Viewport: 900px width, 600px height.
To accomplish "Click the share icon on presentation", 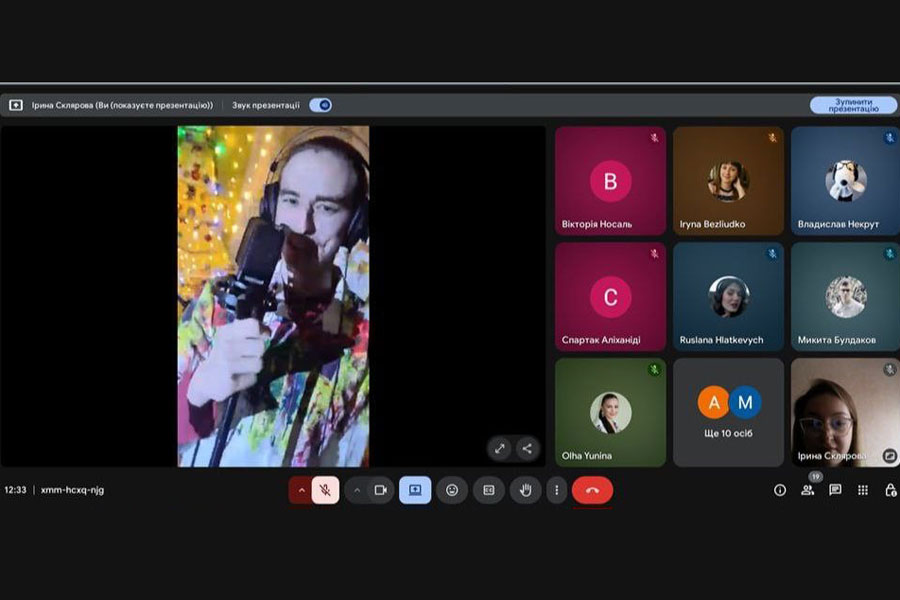I will [x=527, y=448].
